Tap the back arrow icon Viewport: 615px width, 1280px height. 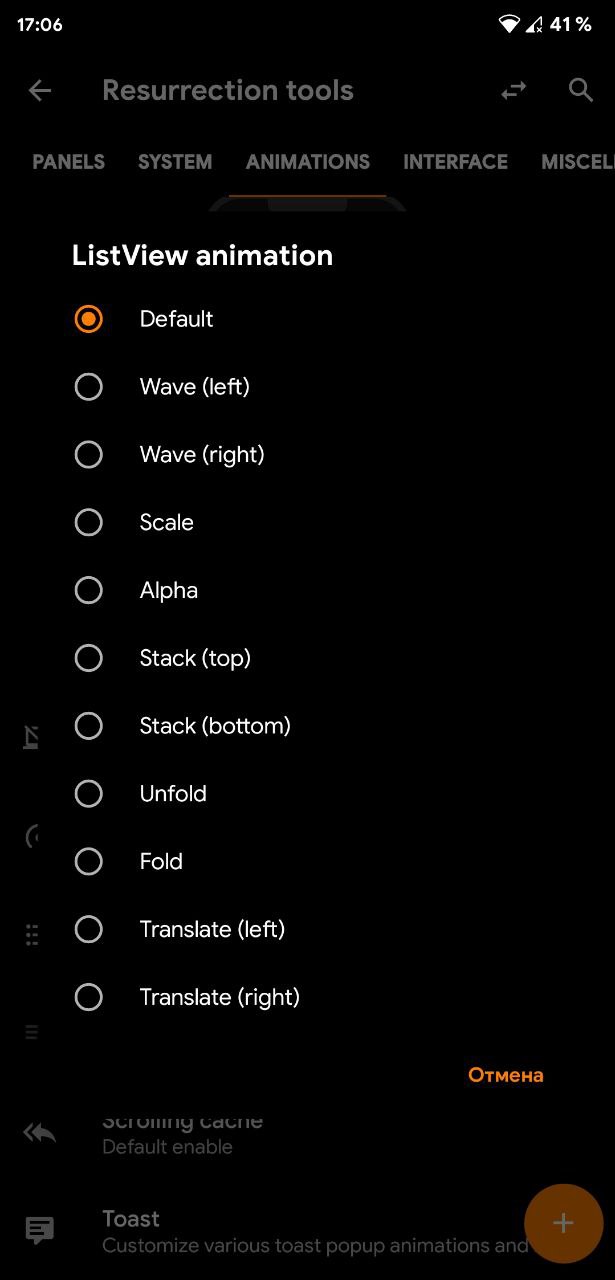[x=40, y=91]
